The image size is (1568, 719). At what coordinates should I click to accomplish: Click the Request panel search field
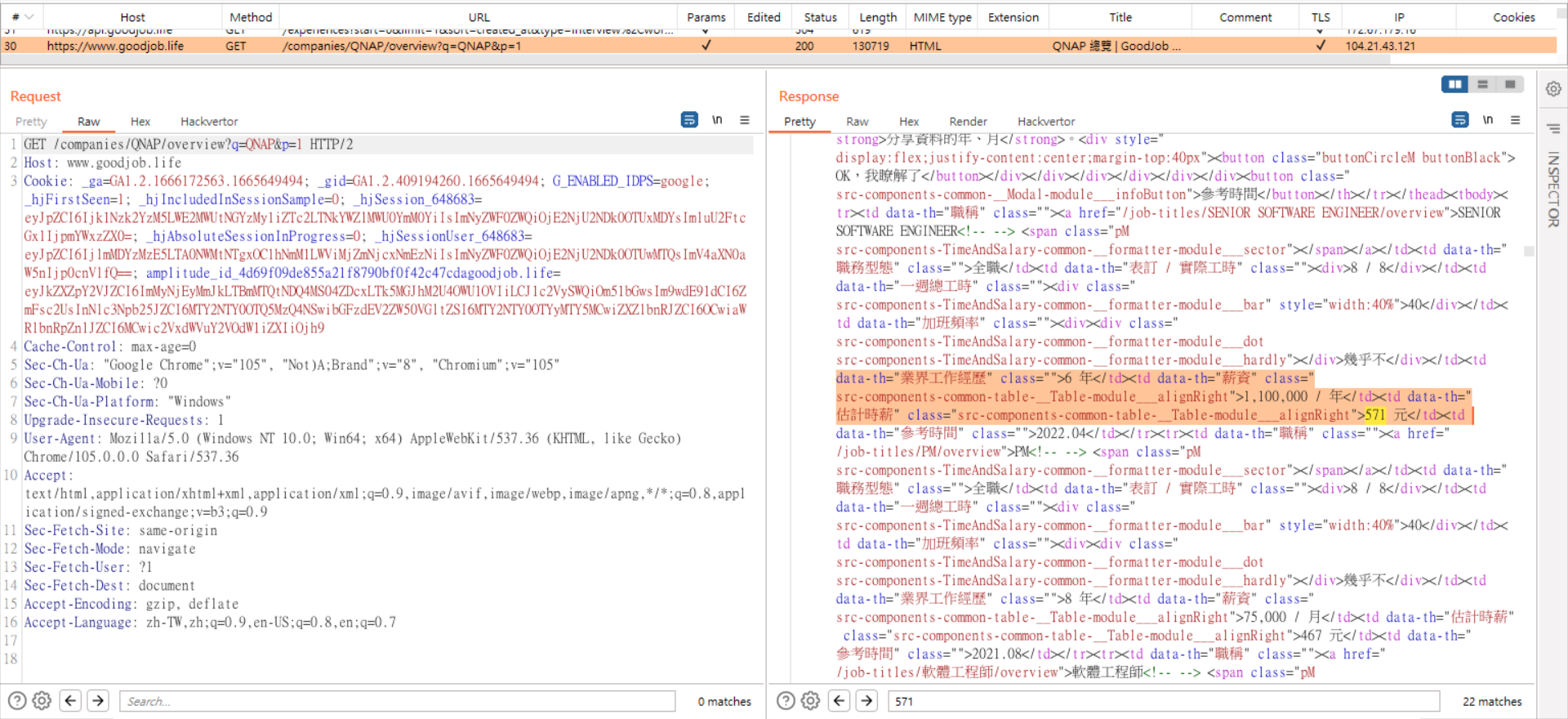398,701
